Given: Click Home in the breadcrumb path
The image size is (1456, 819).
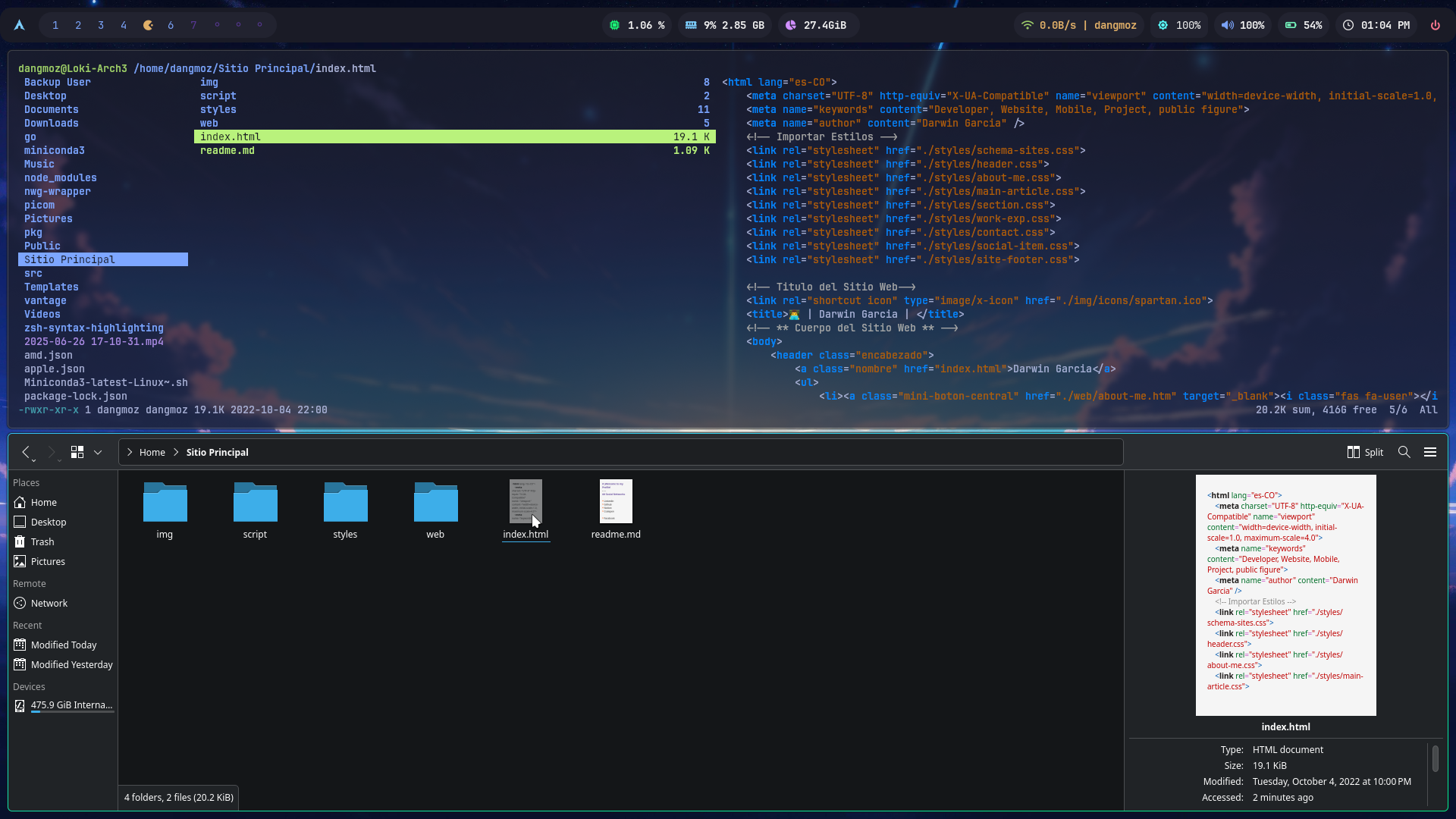Looking at the screenshot, I should coord(152,452).
